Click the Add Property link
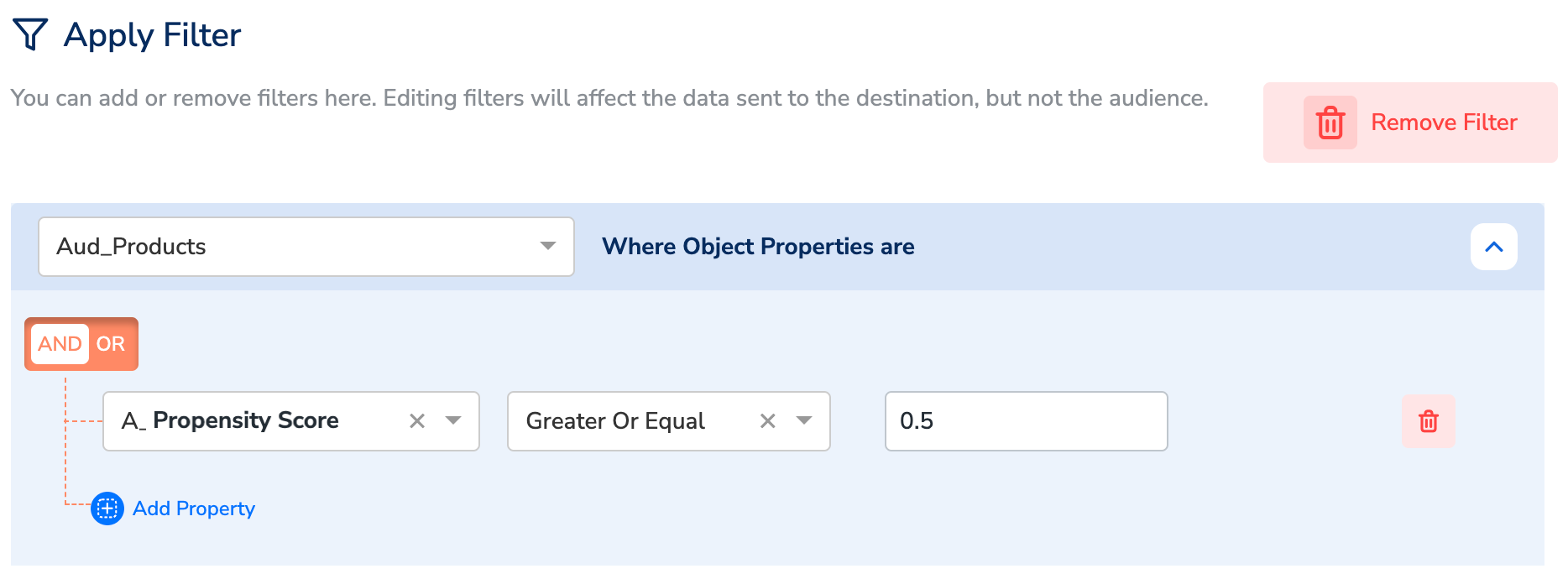1568x579 pixels. click(x=194, y=509)
